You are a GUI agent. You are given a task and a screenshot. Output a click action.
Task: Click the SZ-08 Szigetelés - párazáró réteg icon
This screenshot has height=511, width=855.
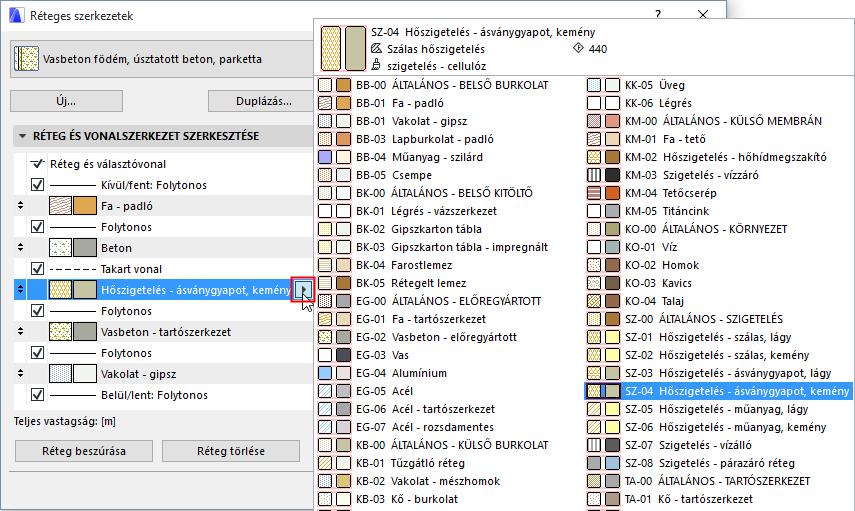[603, 463]
